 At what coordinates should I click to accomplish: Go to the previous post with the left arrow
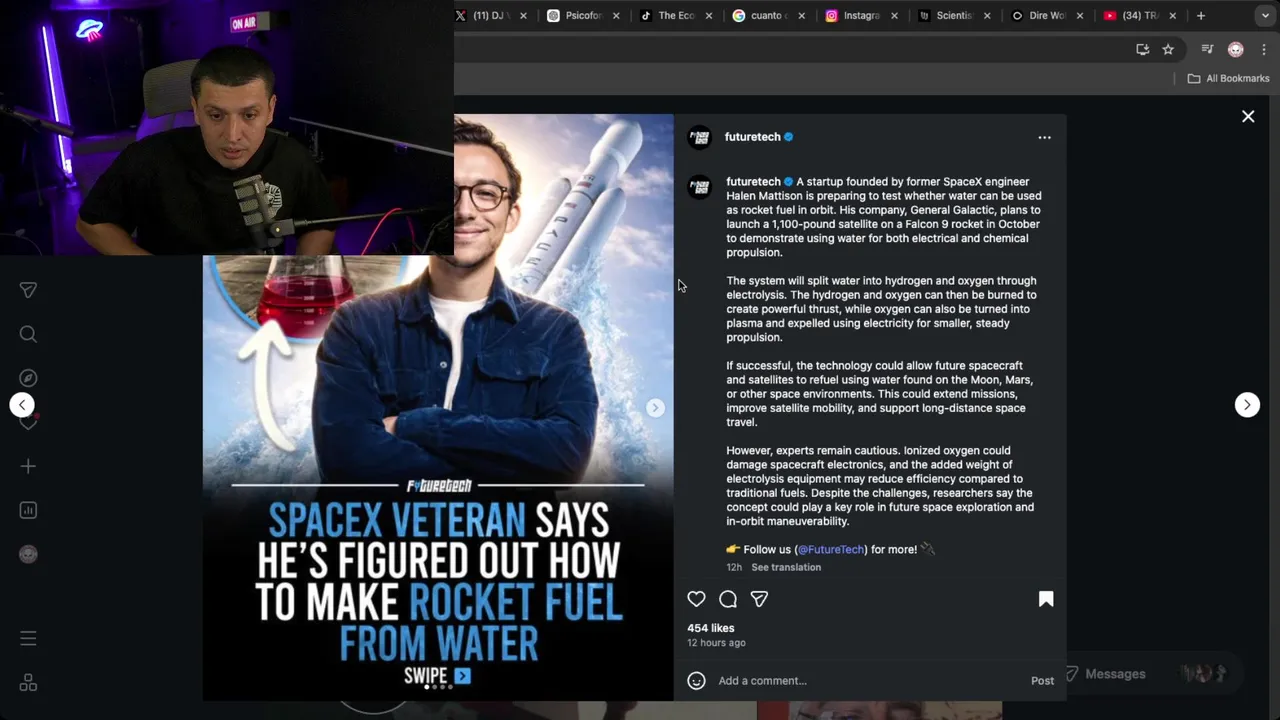[22, 405]
